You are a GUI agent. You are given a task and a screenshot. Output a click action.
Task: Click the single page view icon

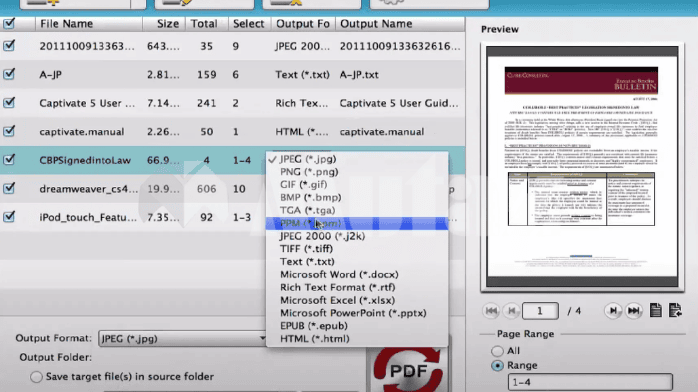coord(655,310)
